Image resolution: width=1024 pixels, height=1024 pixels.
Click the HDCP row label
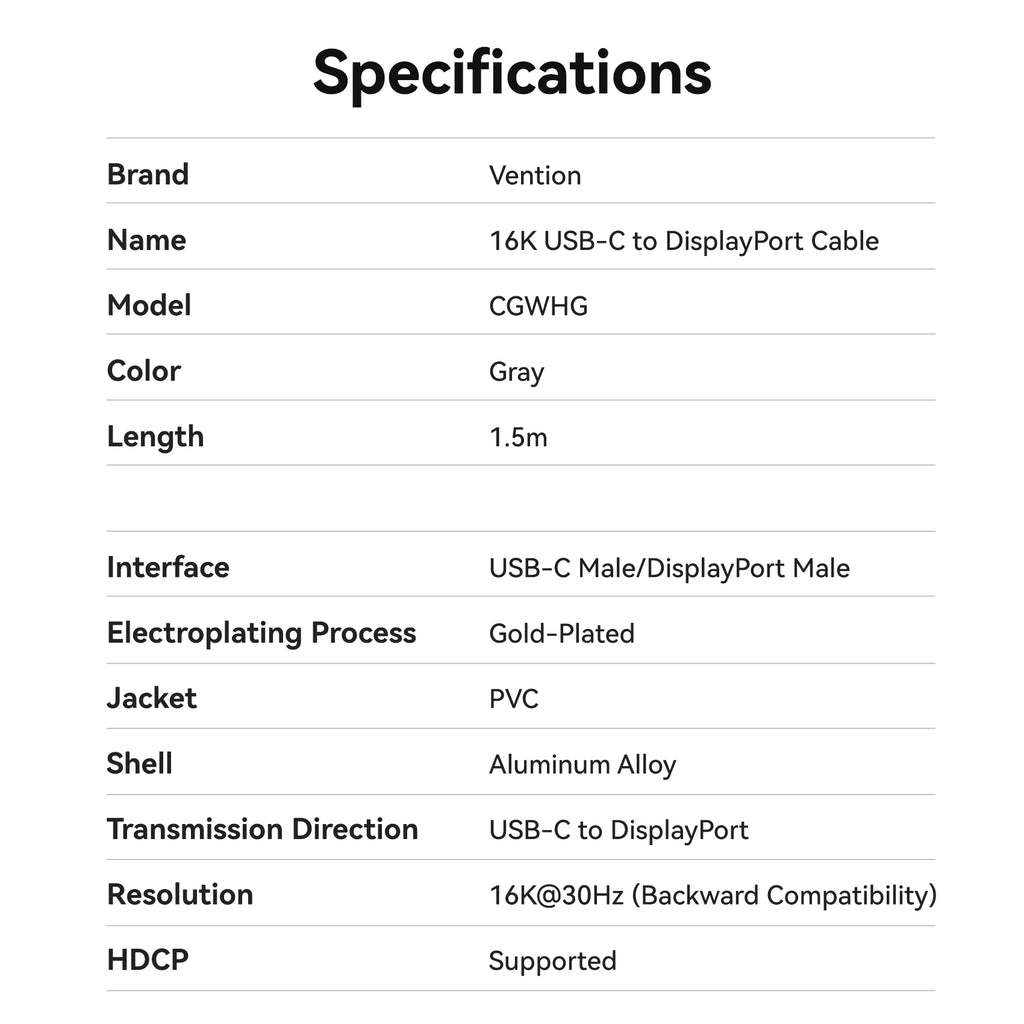(148, 960)
